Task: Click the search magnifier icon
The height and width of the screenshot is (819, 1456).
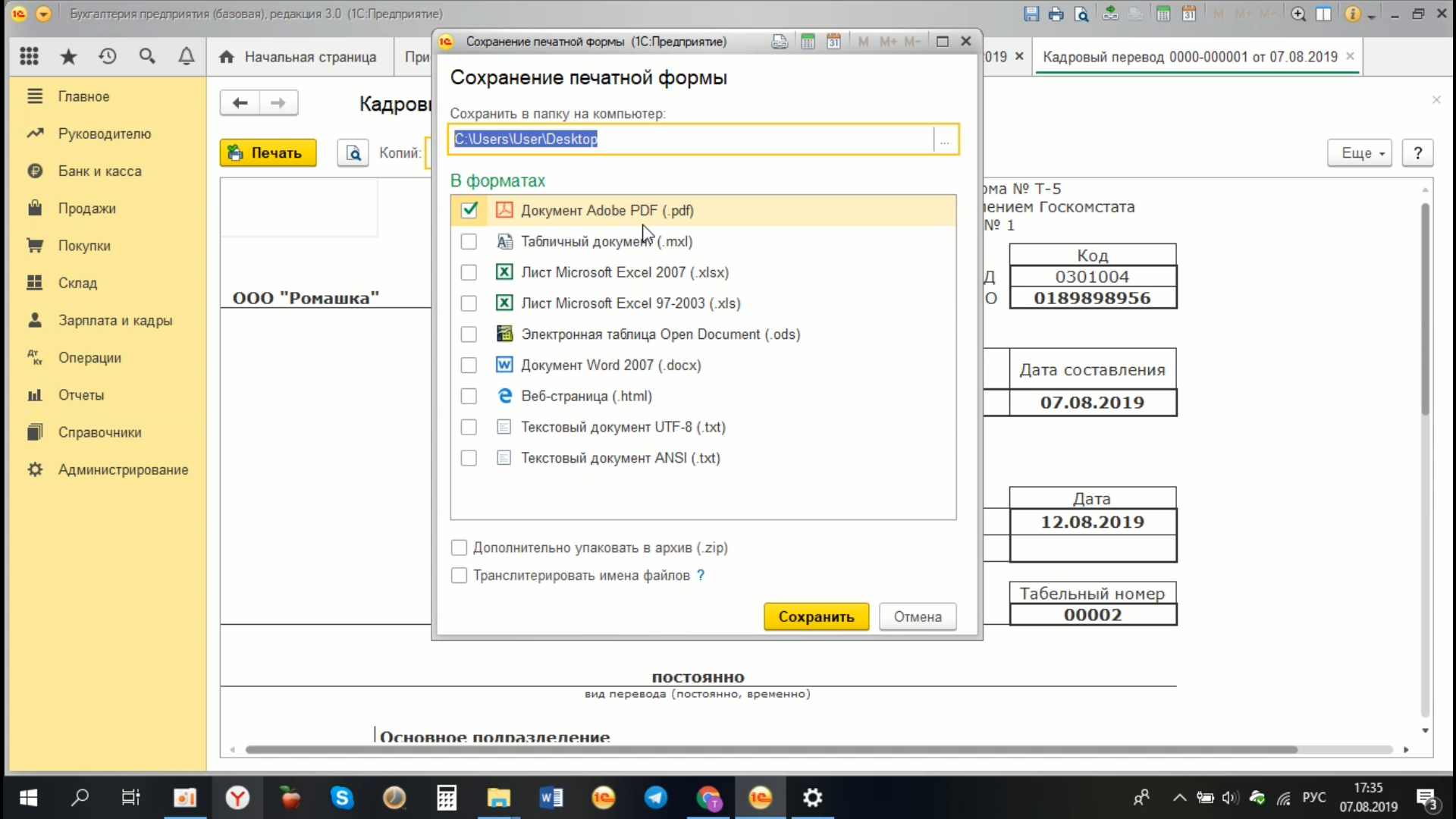Action: [x=147, y=56]
